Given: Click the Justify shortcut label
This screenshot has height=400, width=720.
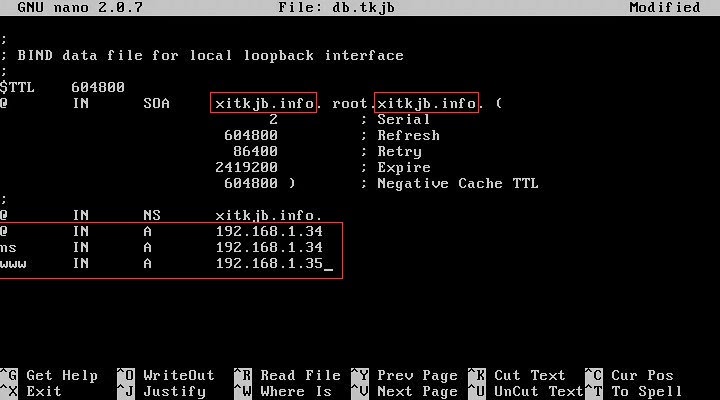Looking at the screenshot, I should tap(174, 391).
